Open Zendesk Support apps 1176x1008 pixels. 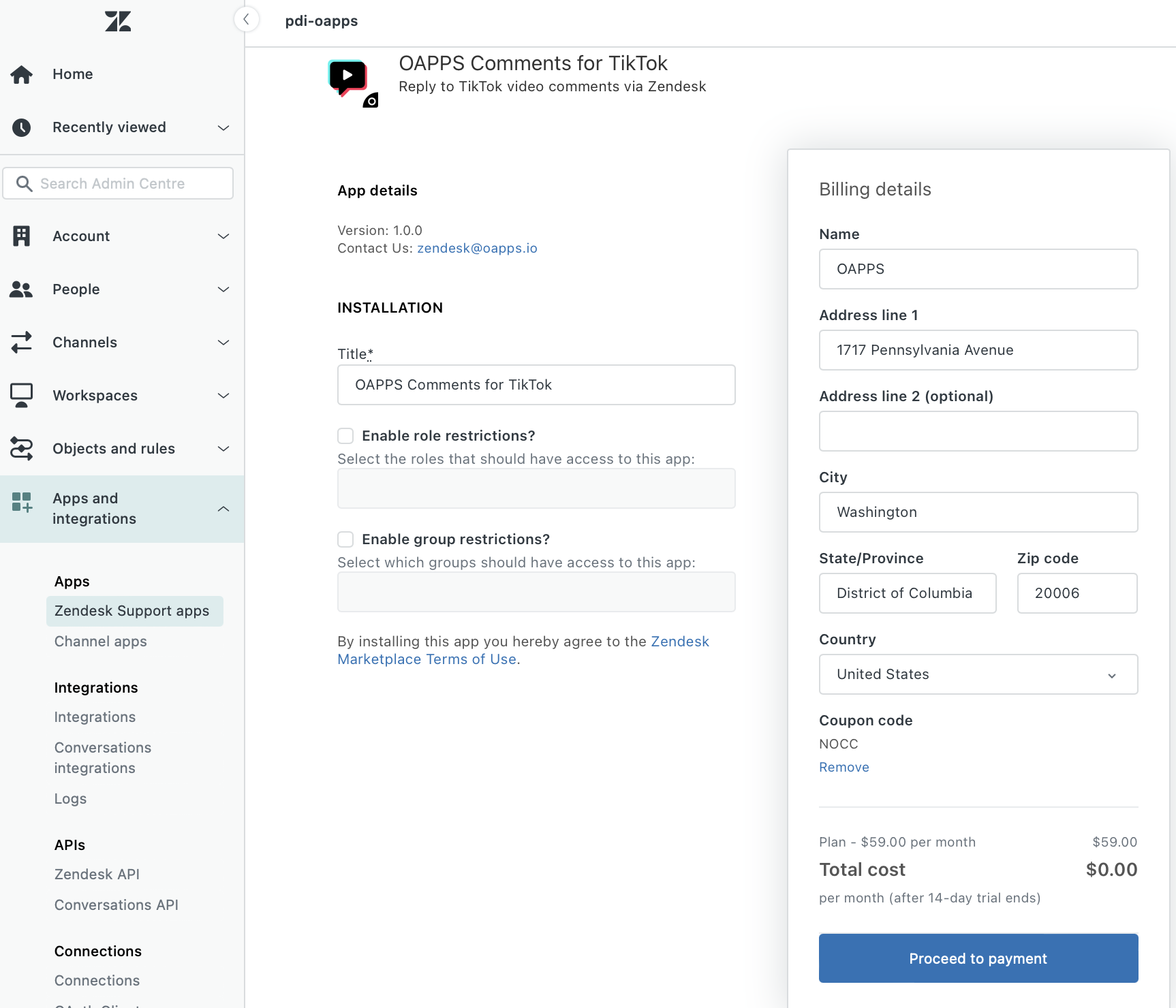pos(135,611)
